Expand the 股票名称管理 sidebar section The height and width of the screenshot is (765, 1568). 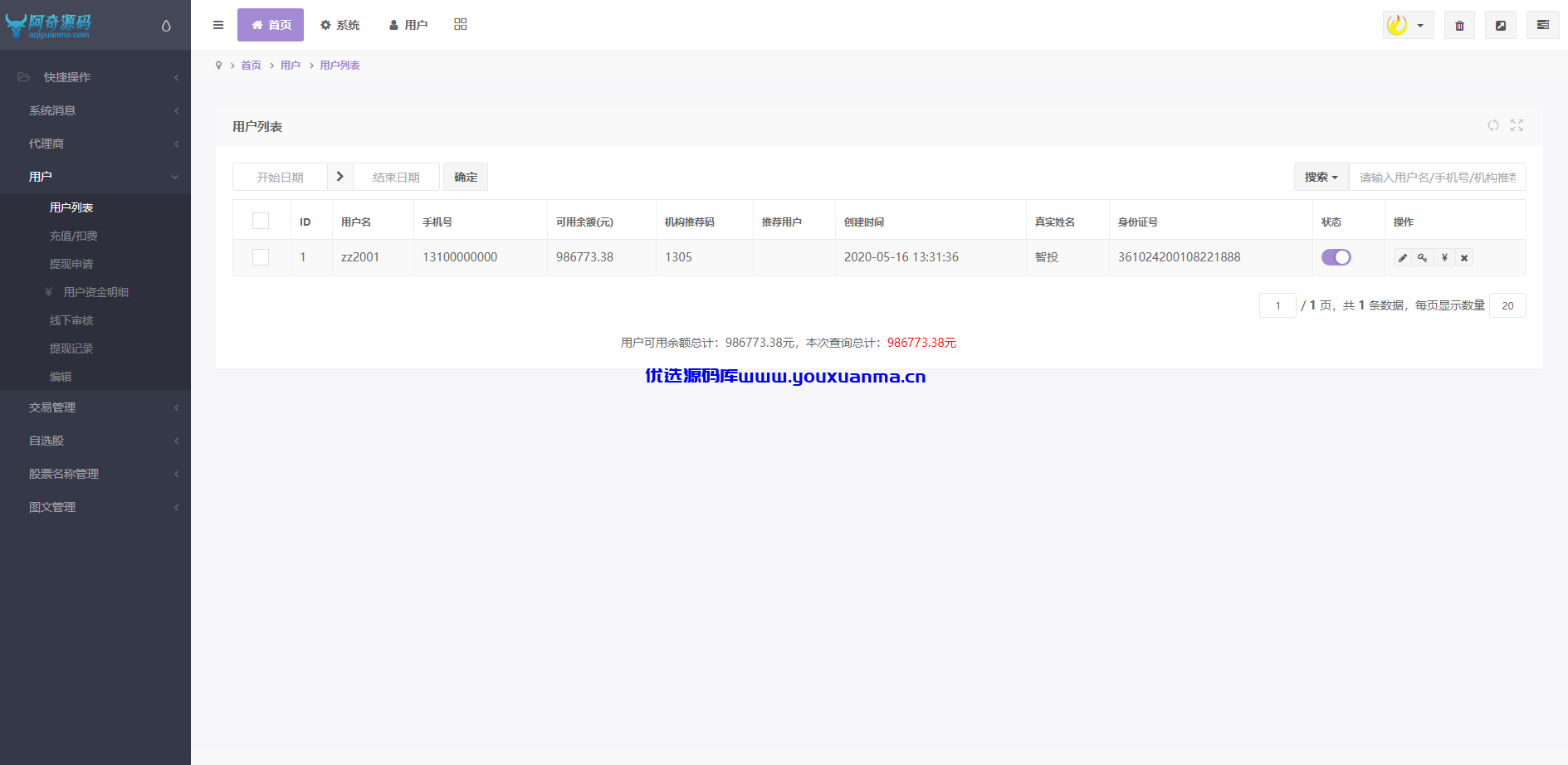tap(95, 474)
